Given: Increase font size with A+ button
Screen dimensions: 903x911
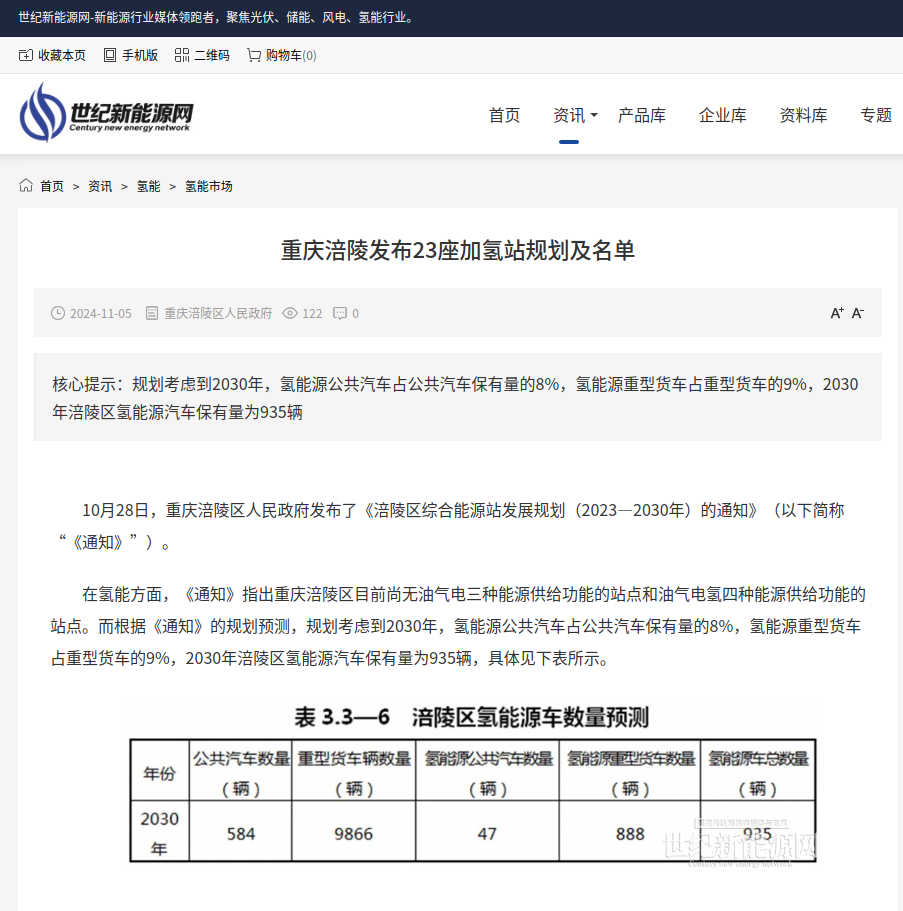Looking at the screenshot, I should pyautogui.click(x=837, y=313).
